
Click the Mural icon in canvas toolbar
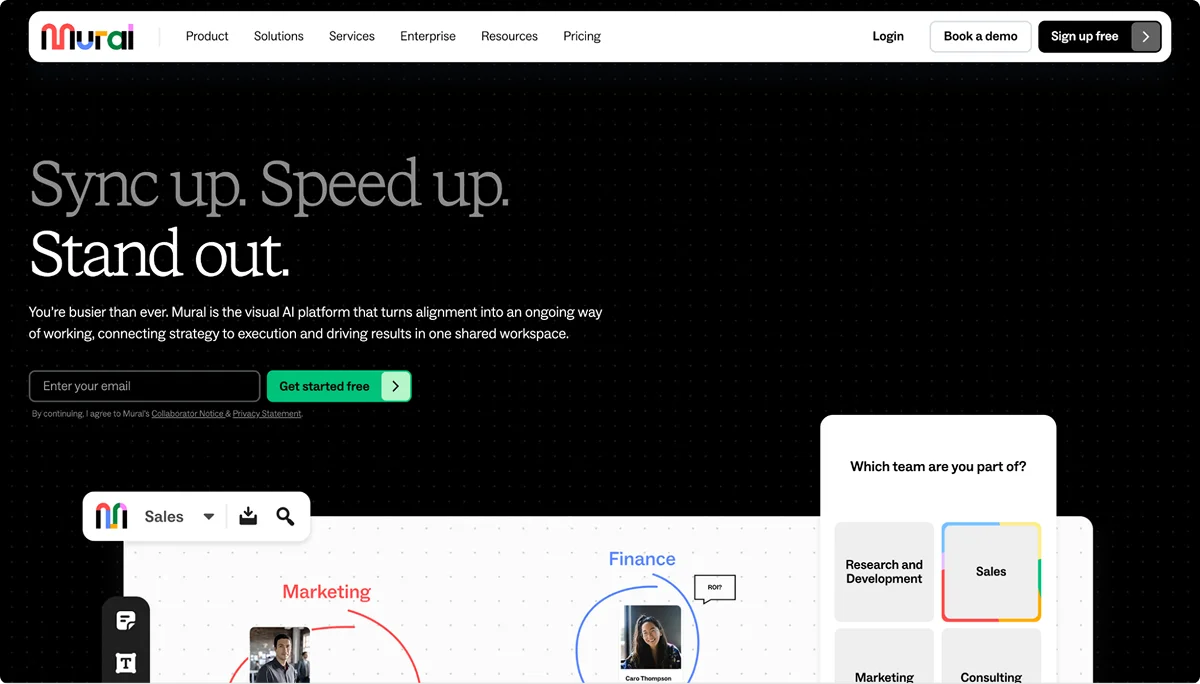tap(111, 516)
